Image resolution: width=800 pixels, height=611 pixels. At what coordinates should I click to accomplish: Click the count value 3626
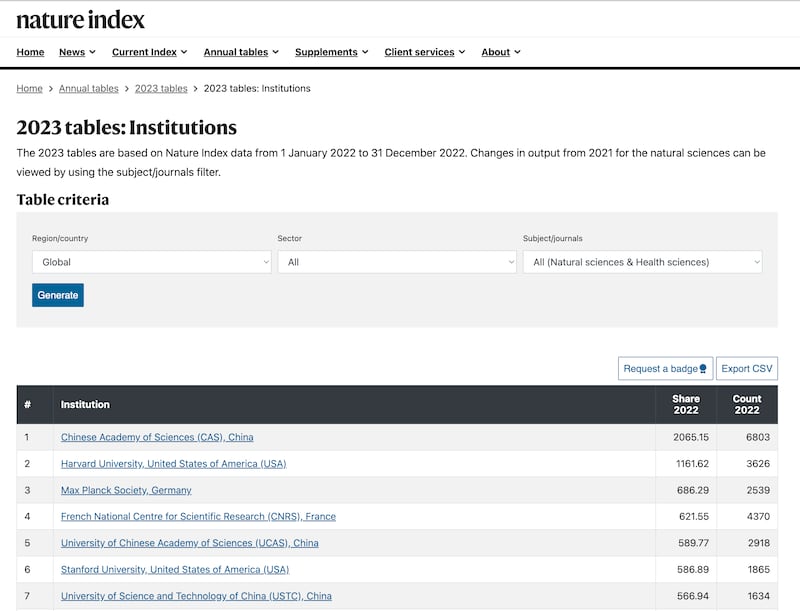758,464
